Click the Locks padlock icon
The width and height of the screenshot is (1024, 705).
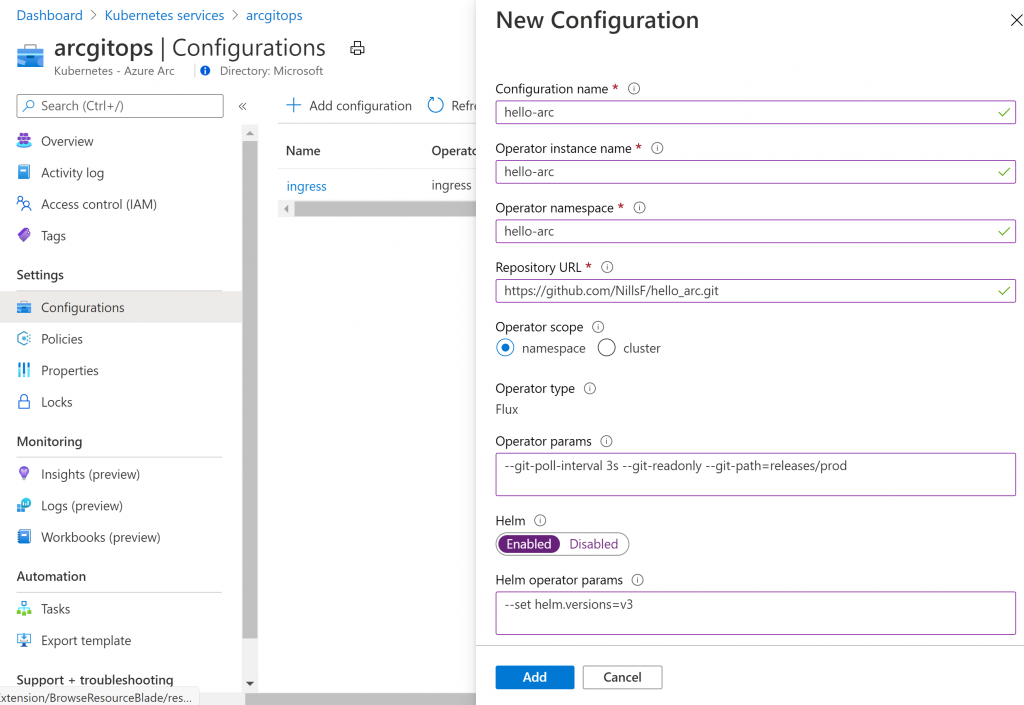click(24, 401)
